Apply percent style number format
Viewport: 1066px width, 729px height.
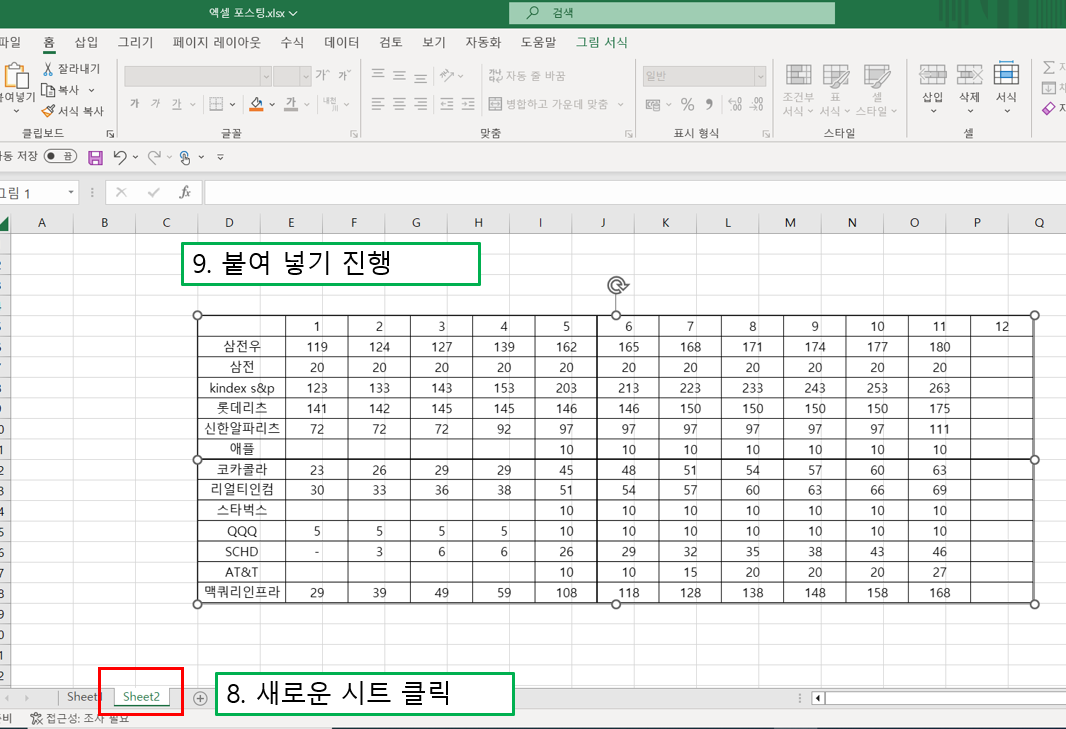coord(687,104)
